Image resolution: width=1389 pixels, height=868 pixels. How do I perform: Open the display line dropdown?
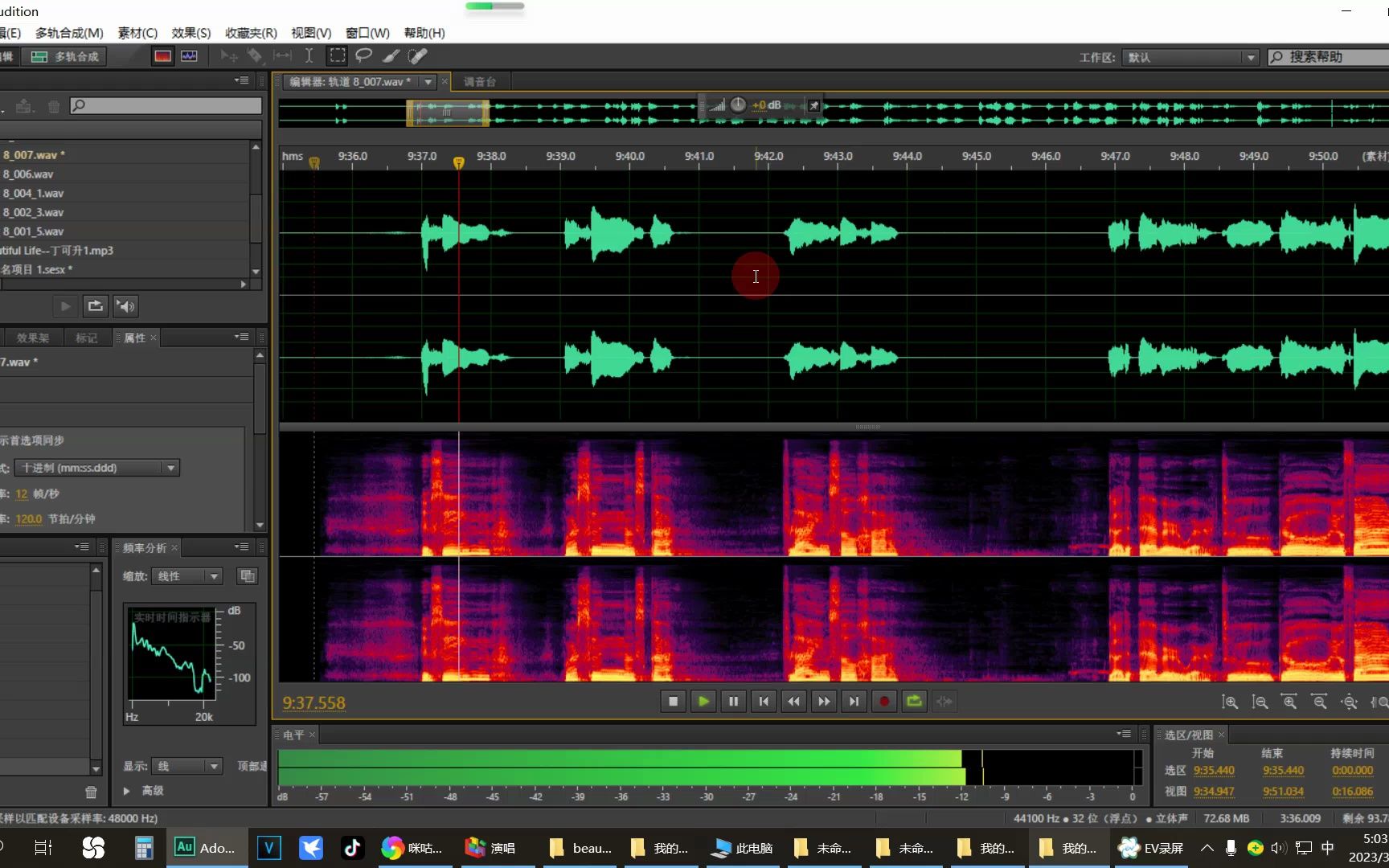coord(186,766)
